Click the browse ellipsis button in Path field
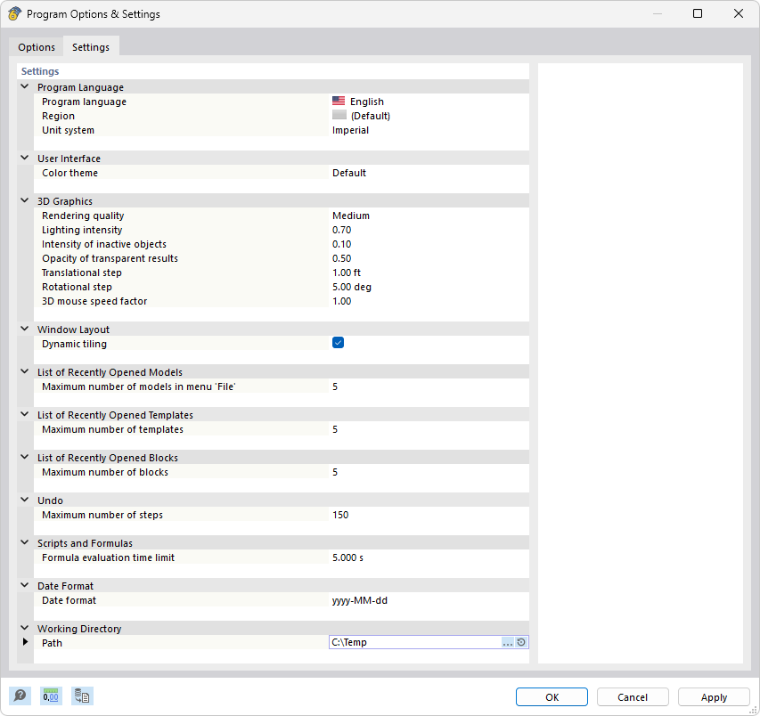Viewport: 760px width, 716px height. pos(507,642)
